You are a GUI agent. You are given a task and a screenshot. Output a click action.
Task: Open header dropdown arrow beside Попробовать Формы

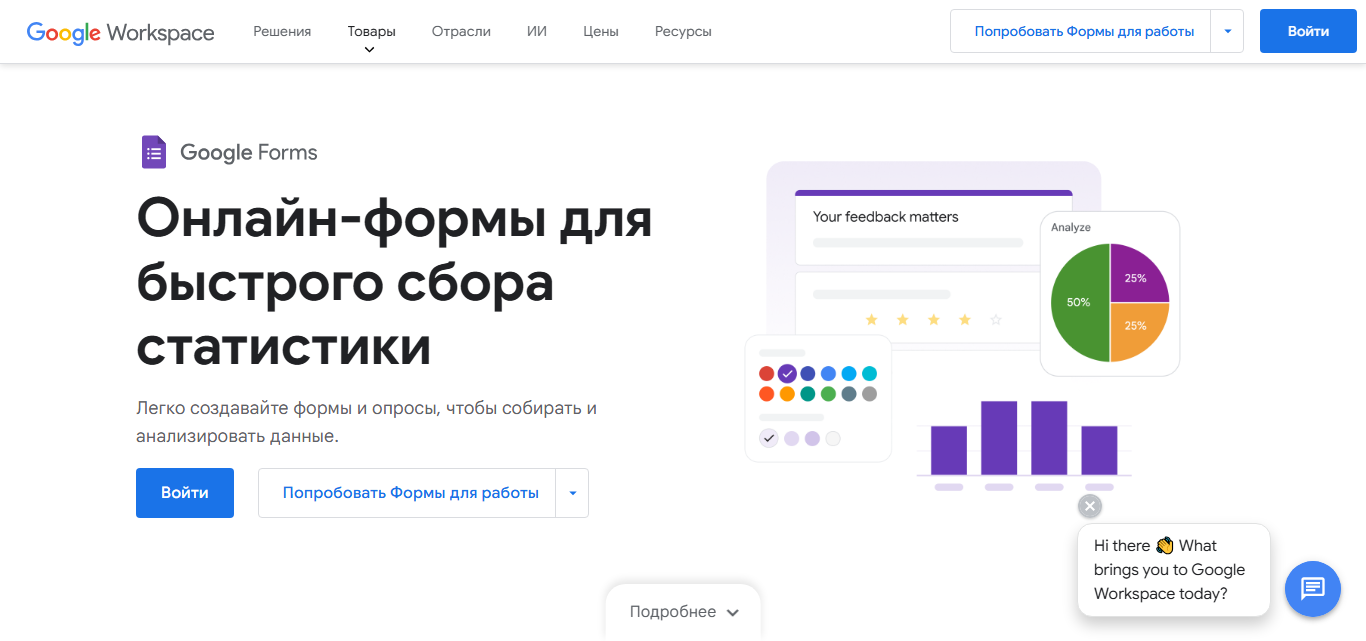(x=1227, y=31)
